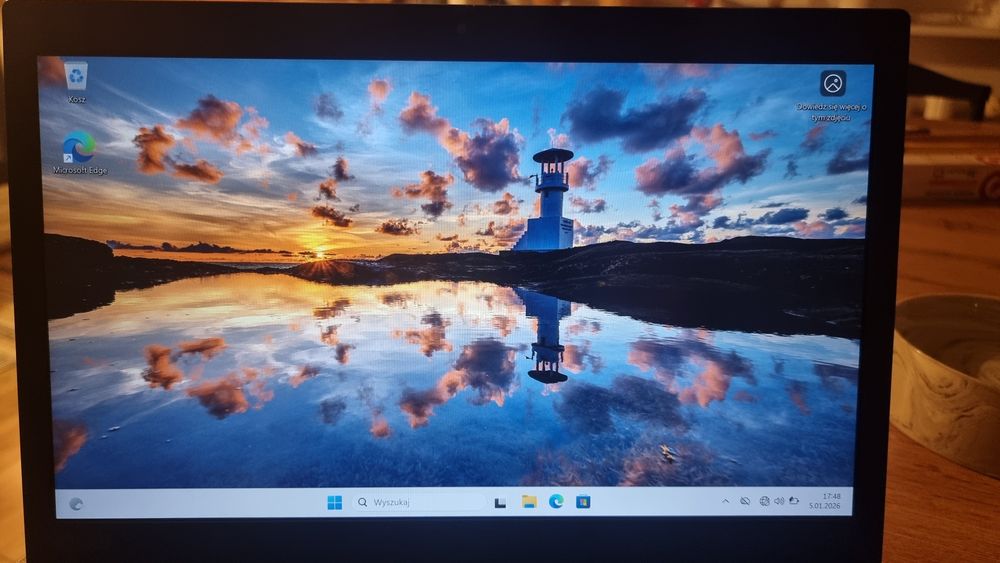The width and height of the screenshot is (1000, 563).
Task: Click the Microsoft Edge label text
Action: tap(80, 171)
